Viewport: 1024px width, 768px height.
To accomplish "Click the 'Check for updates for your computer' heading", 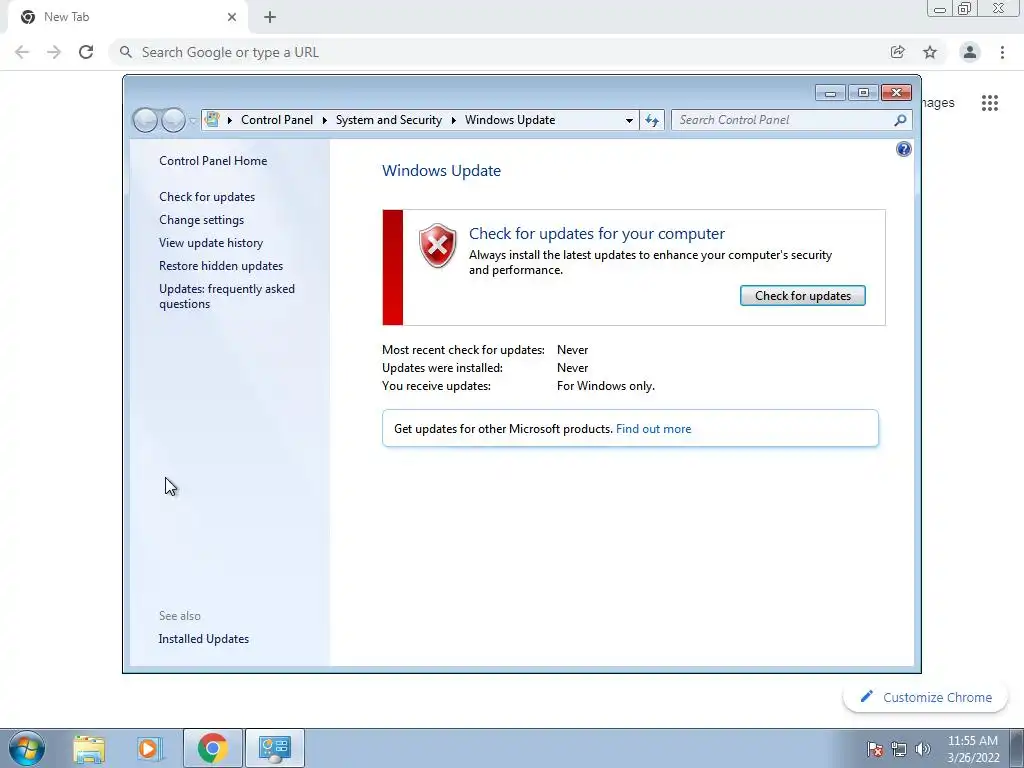I will coord(597,234).
